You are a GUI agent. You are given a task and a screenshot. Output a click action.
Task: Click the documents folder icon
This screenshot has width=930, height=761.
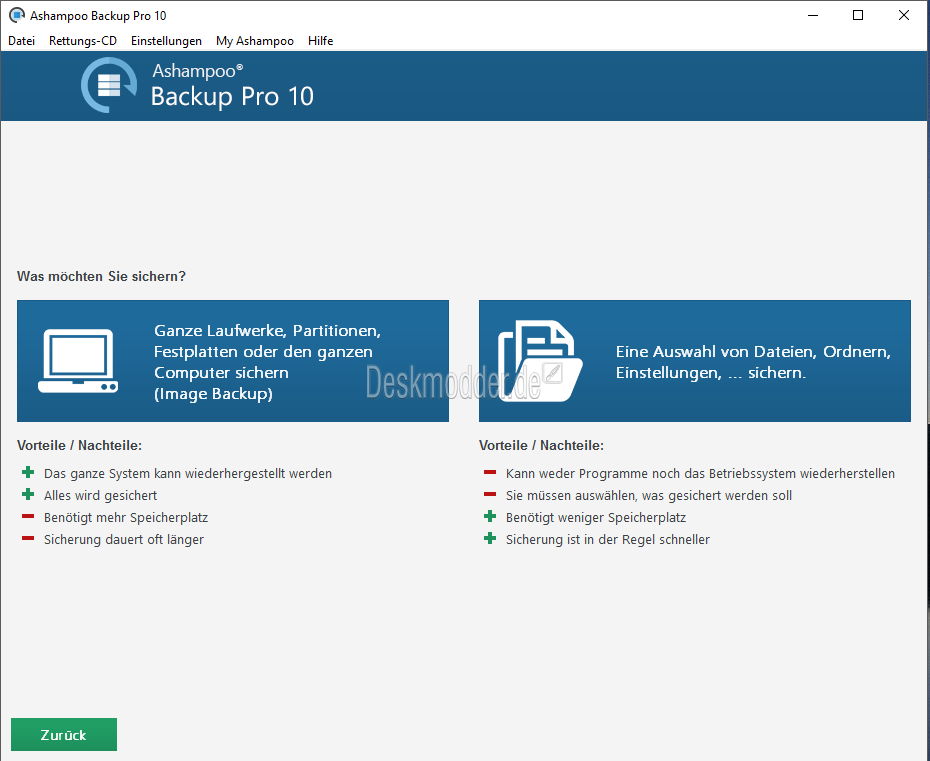coord(540,361)
